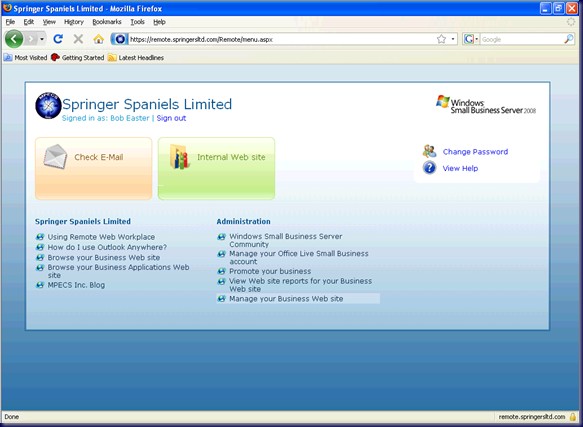Screen dimensions: 583x427
Task: Click globe icon beside Browse your Business Web site
Action: pyautogui.click(x=40, y=258)
